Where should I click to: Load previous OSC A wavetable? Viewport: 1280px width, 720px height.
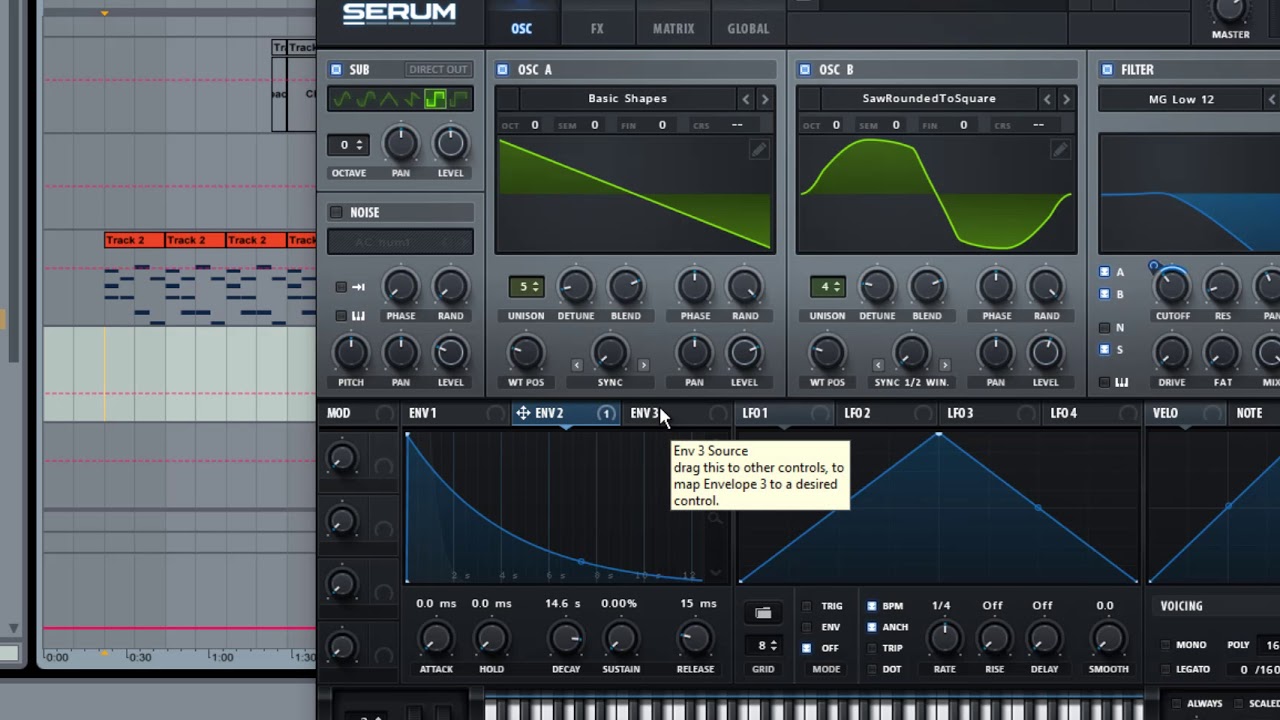pyautogui.click(x=745, y=99)
